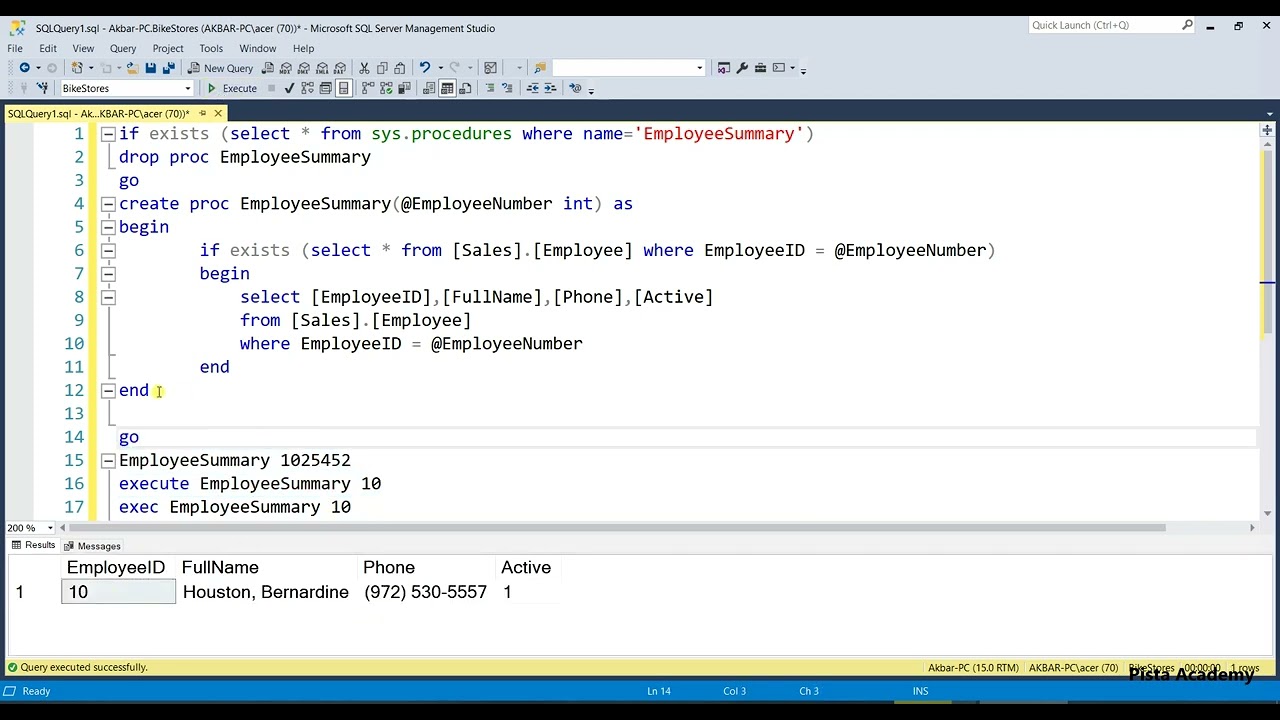Open the Edit menu
1280x720 pixels.
[x=48, y=48]
